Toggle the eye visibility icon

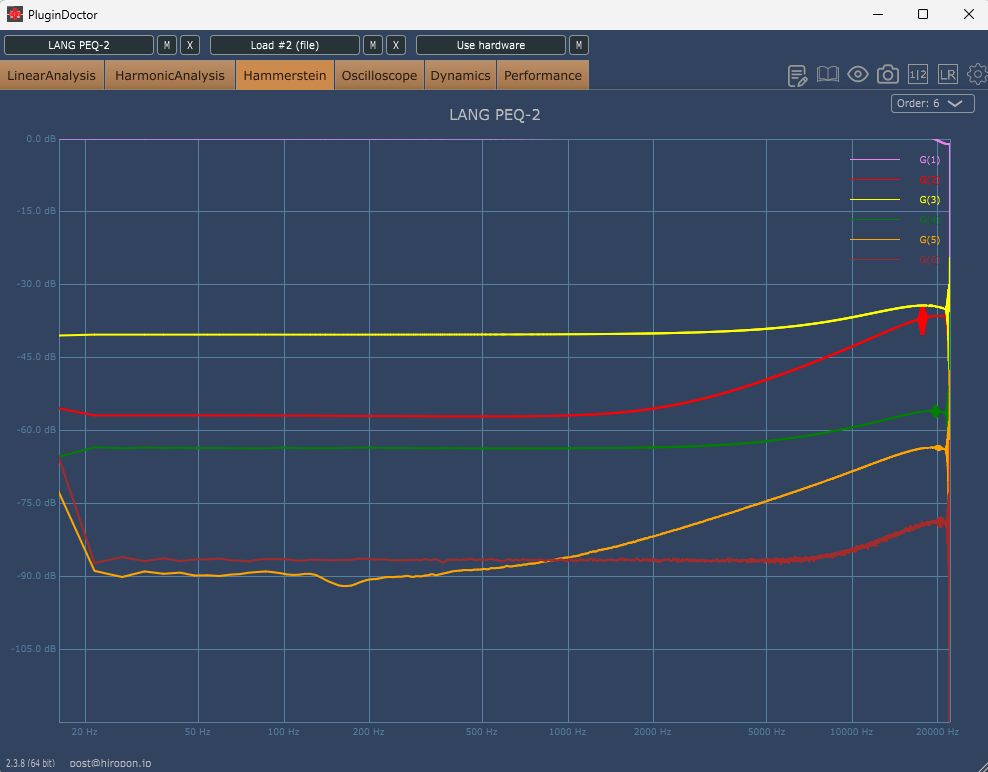point(858,75)
